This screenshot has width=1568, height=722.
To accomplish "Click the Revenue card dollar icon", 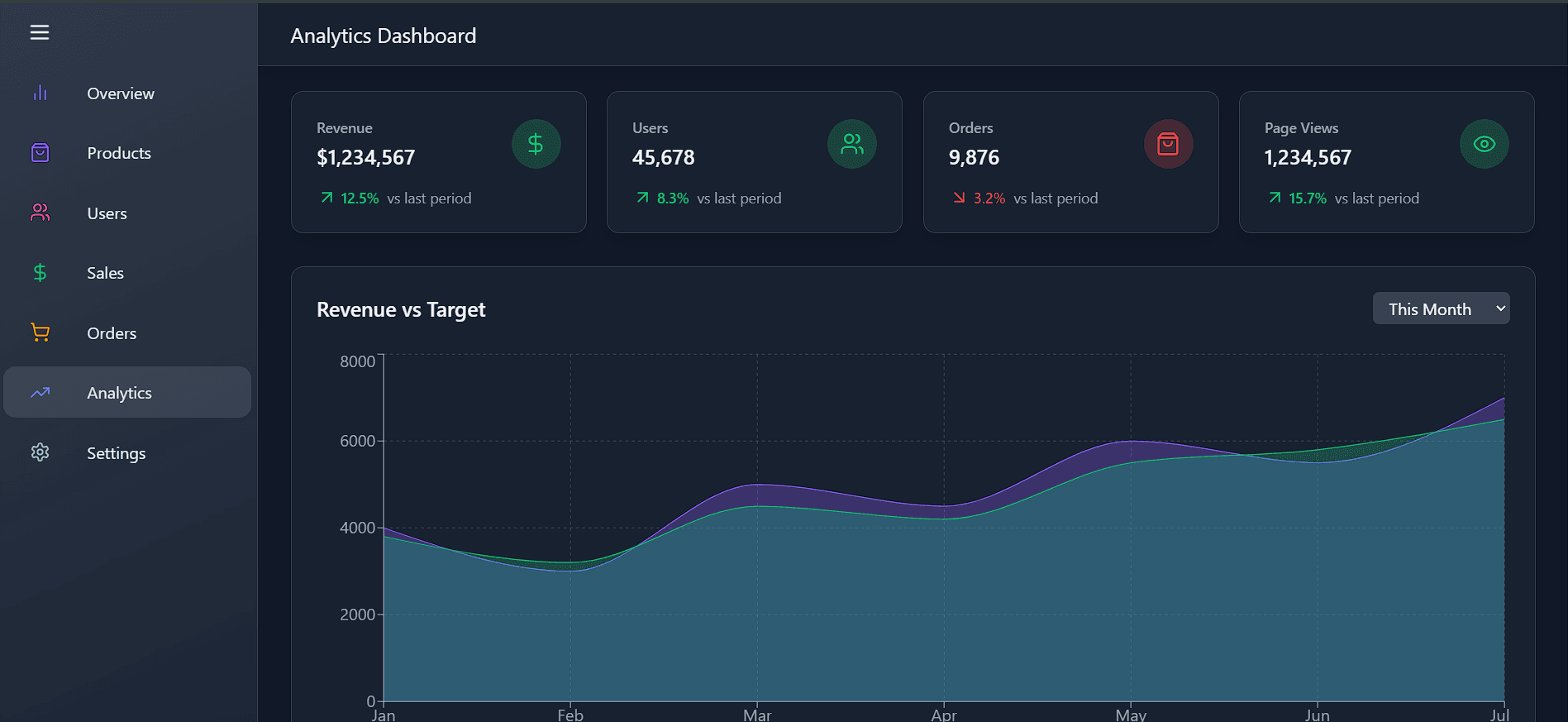I will (536, 145).
